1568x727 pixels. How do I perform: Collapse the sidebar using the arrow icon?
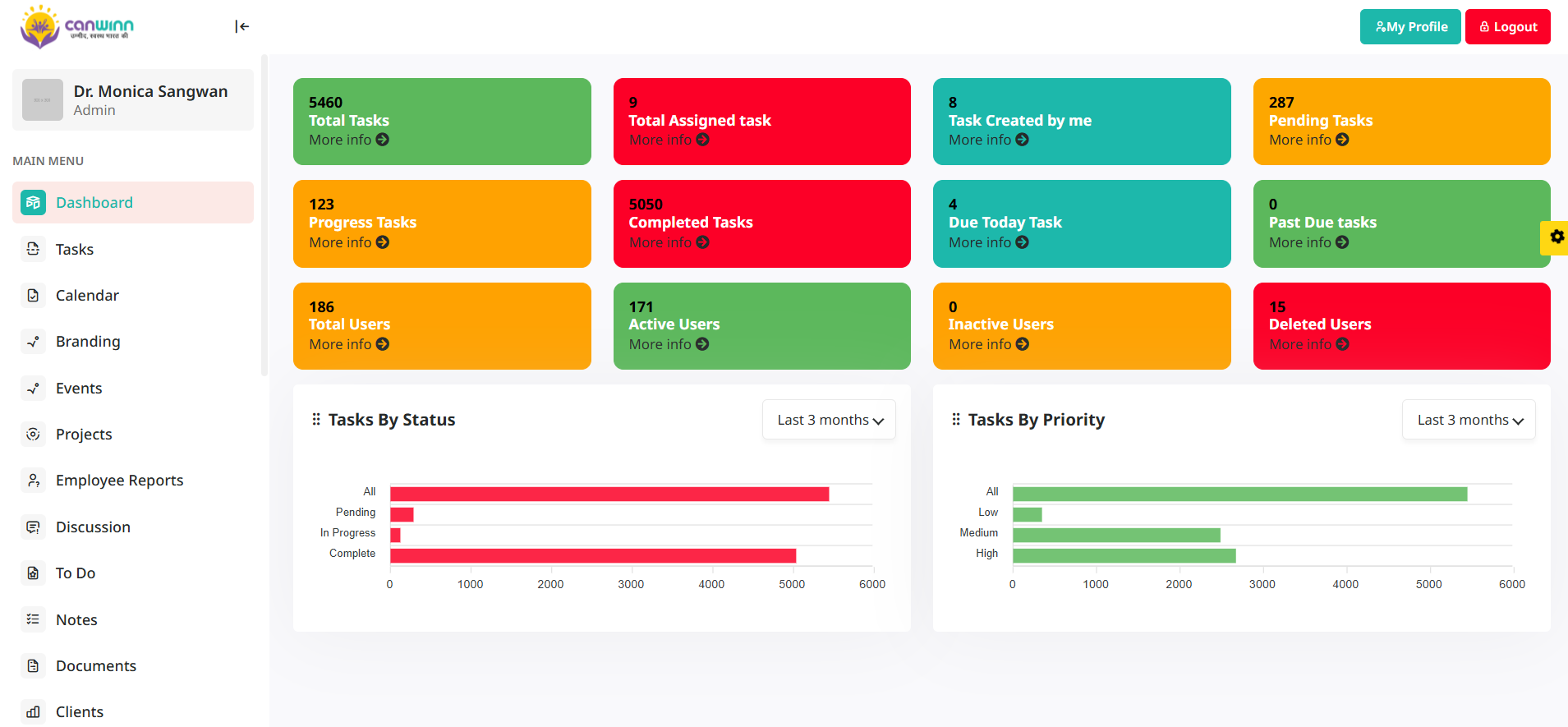[x=241, y=26]
